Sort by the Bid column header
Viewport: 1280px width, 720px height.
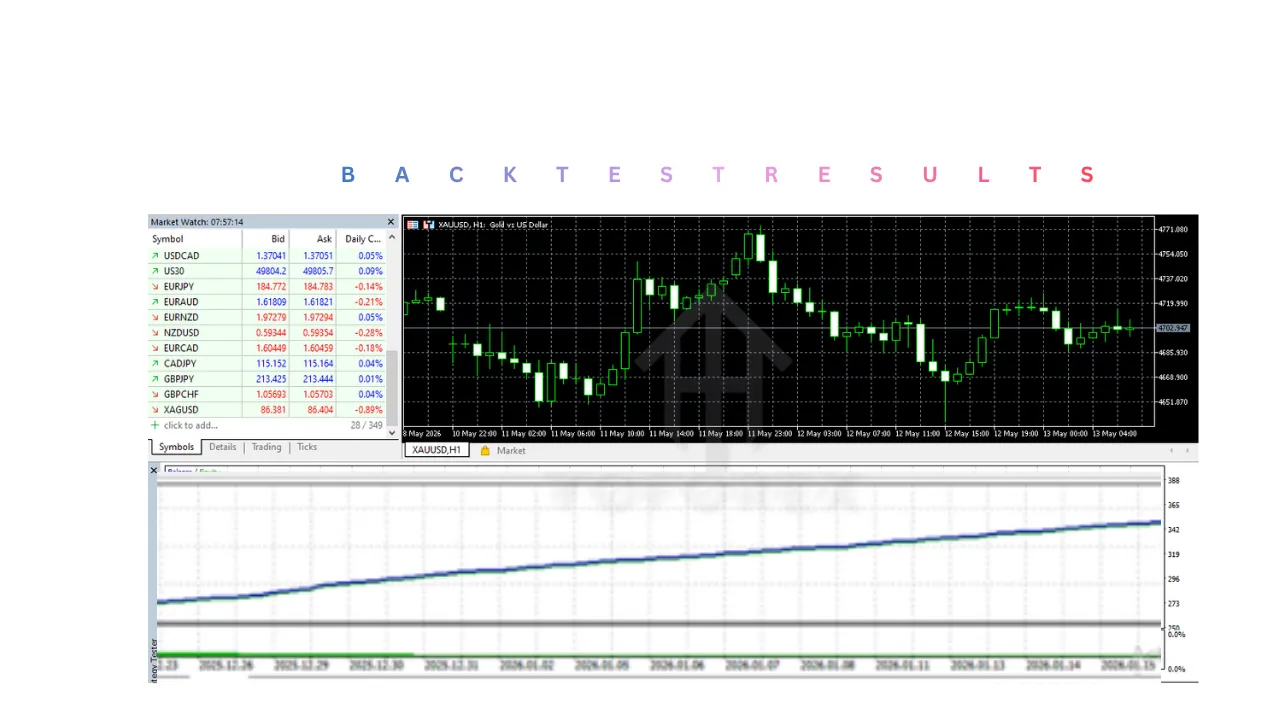[x=266, y=239]
